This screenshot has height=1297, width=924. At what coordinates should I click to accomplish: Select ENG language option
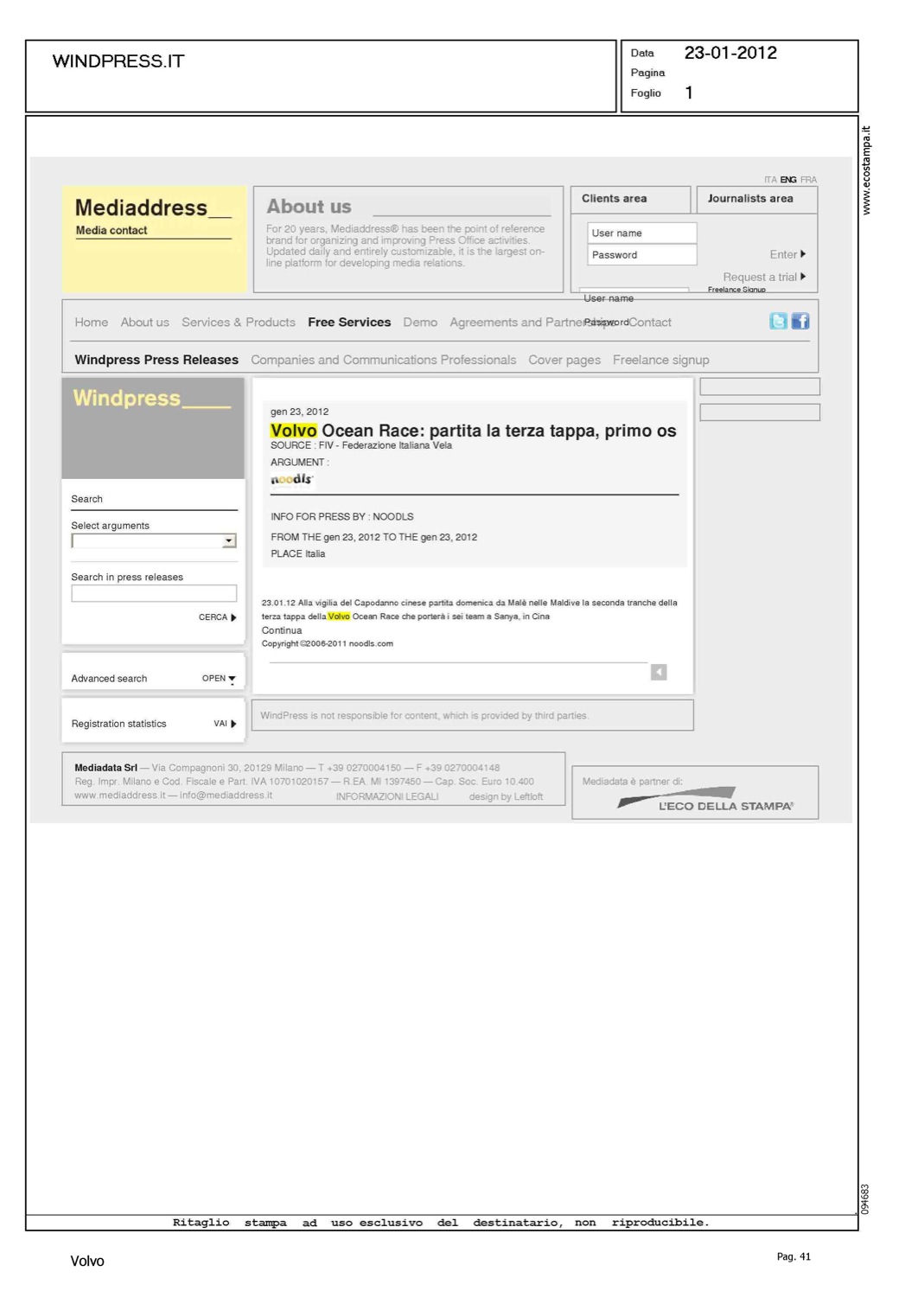click(788, 180)
